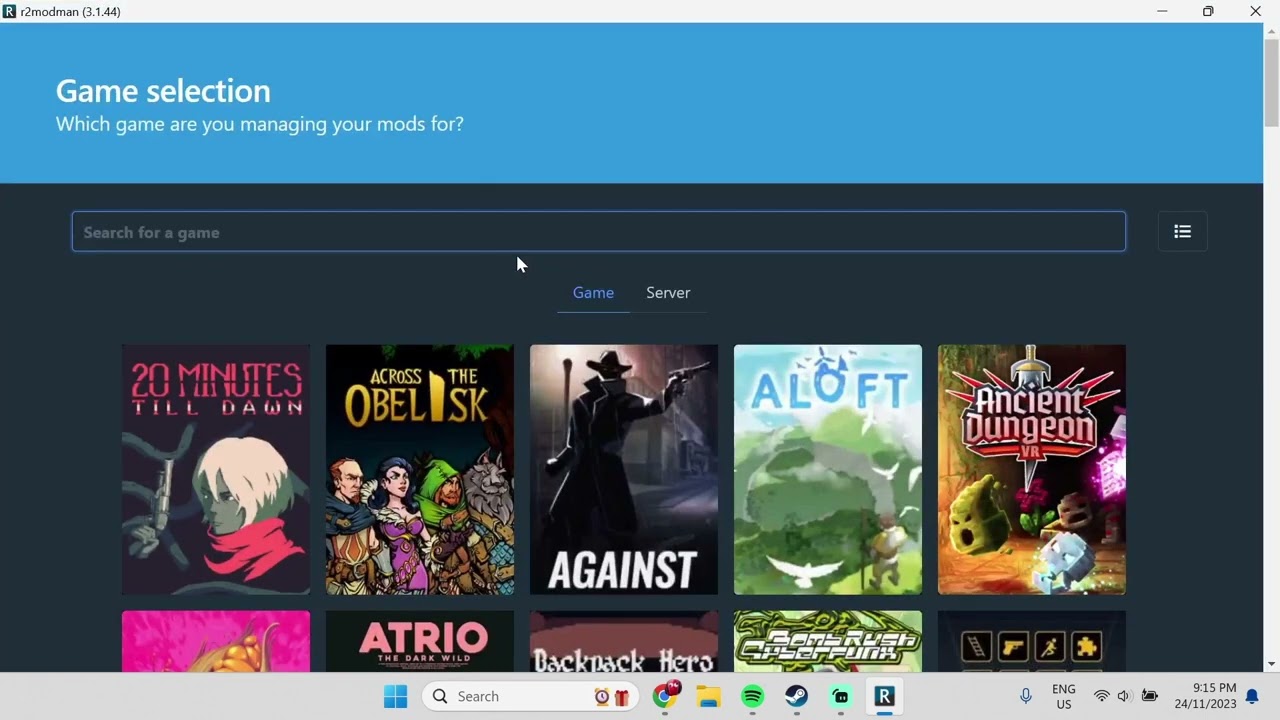1280x720 pixels.
Task: Click the scrollbar down arrow
Action: coord(1272,664)
